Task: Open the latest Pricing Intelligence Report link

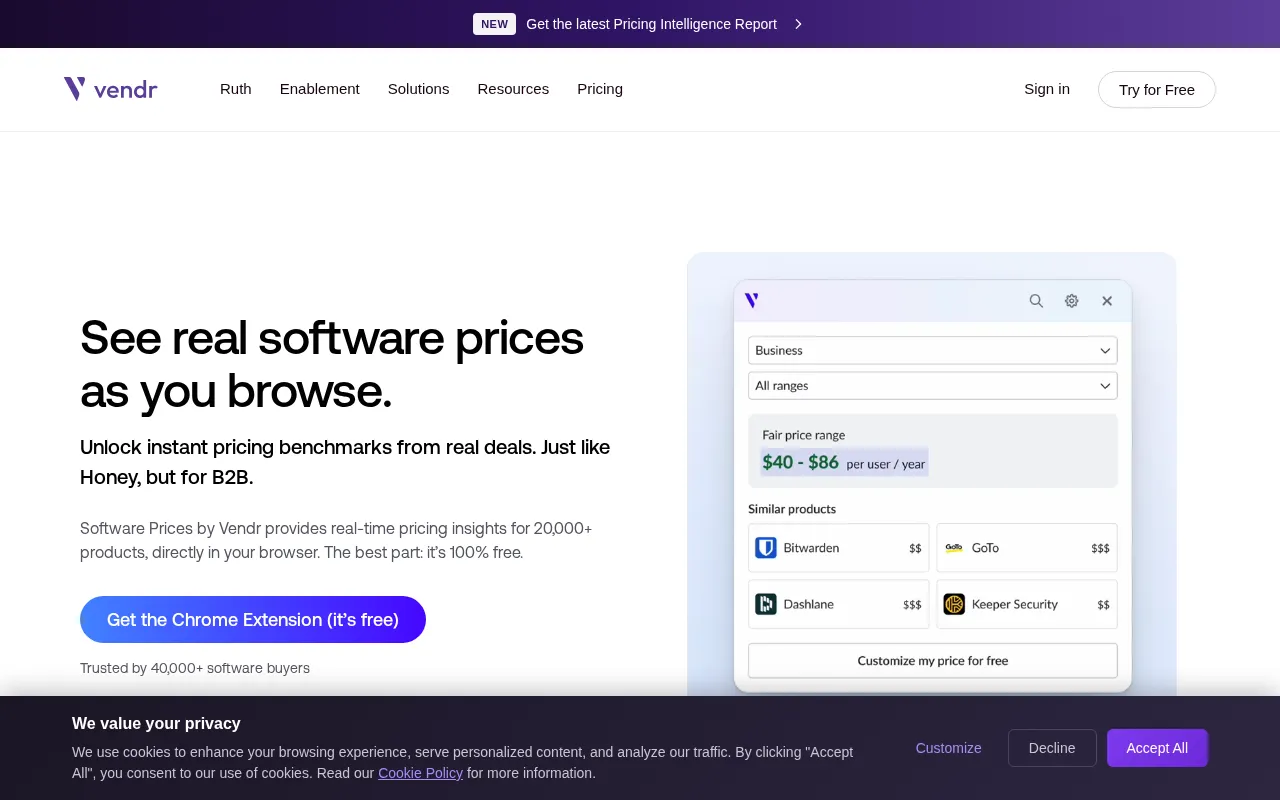Action: pos(651,24)
